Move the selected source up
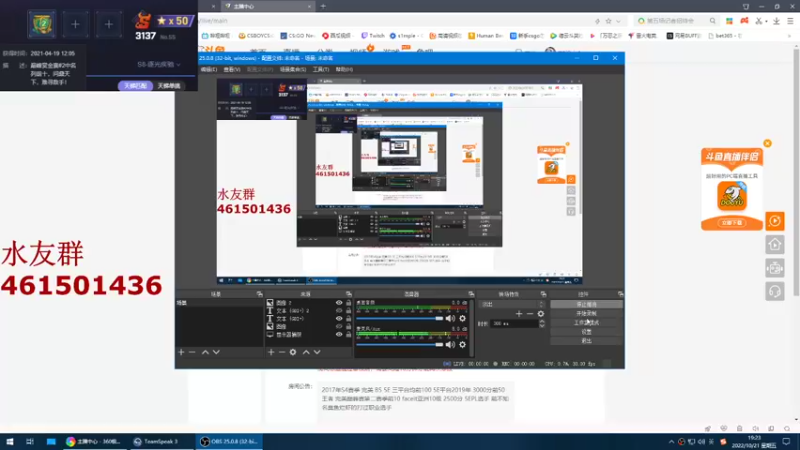The image size is (800, 450). 306,352
